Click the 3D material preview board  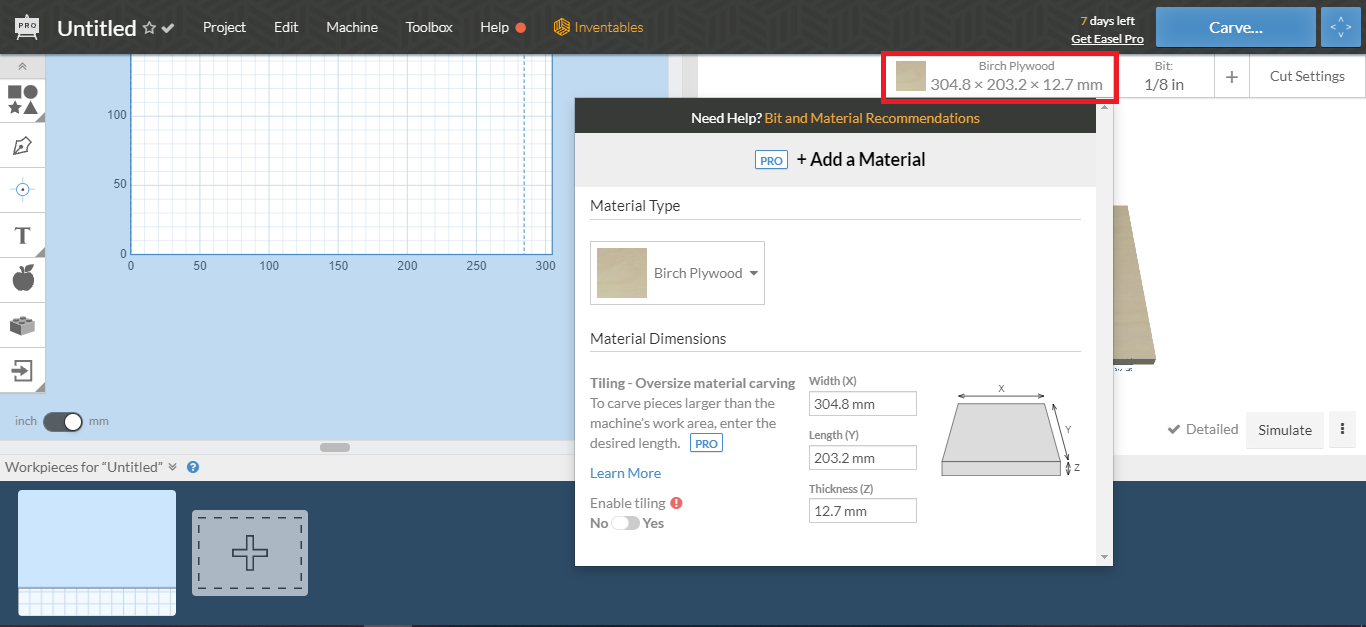click(x=1135, y=285)
